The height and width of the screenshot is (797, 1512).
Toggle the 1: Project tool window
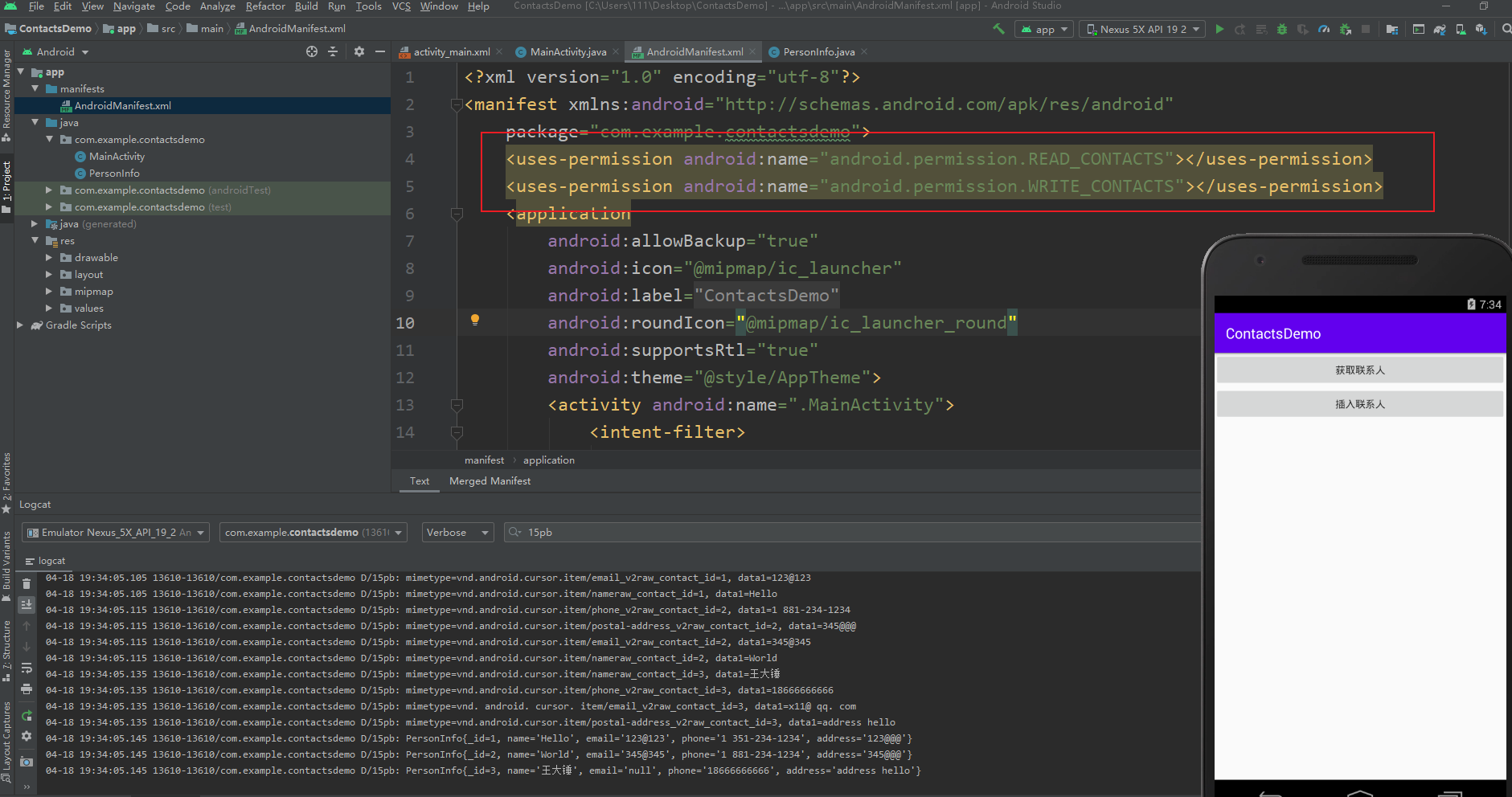[6, 185]
